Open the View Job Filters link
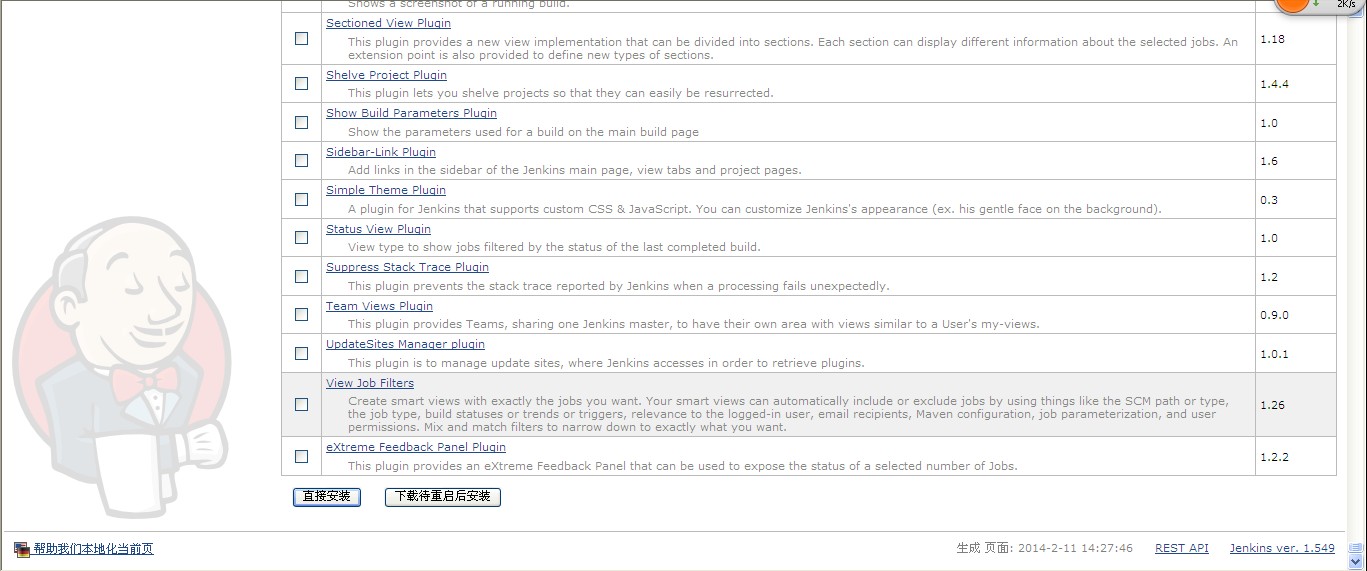The width and height of the screenshot is (1367, 571). point(370,383)
